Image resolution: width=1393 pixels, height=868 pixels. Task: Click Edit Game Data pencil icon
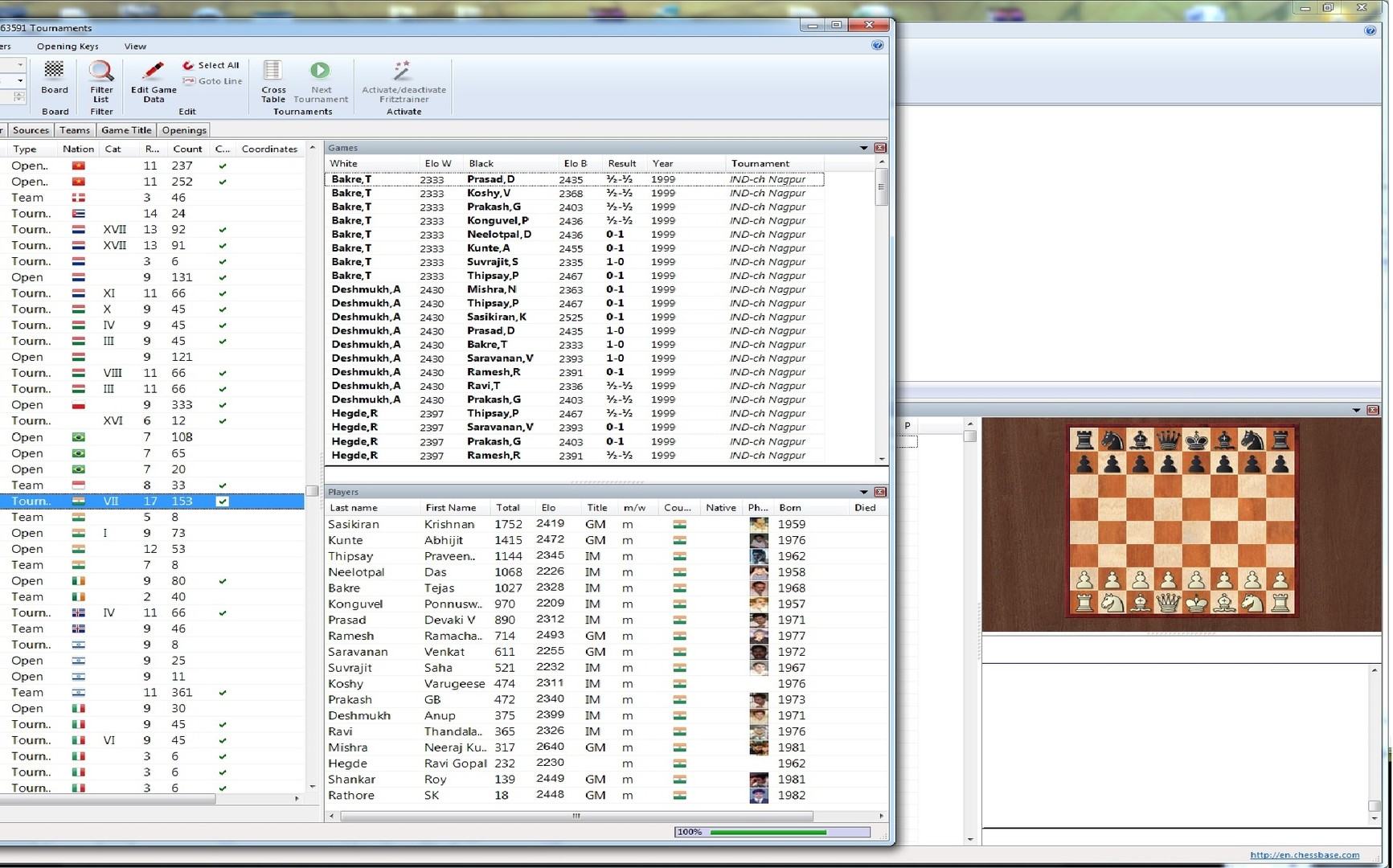click(x=153, y=72)
